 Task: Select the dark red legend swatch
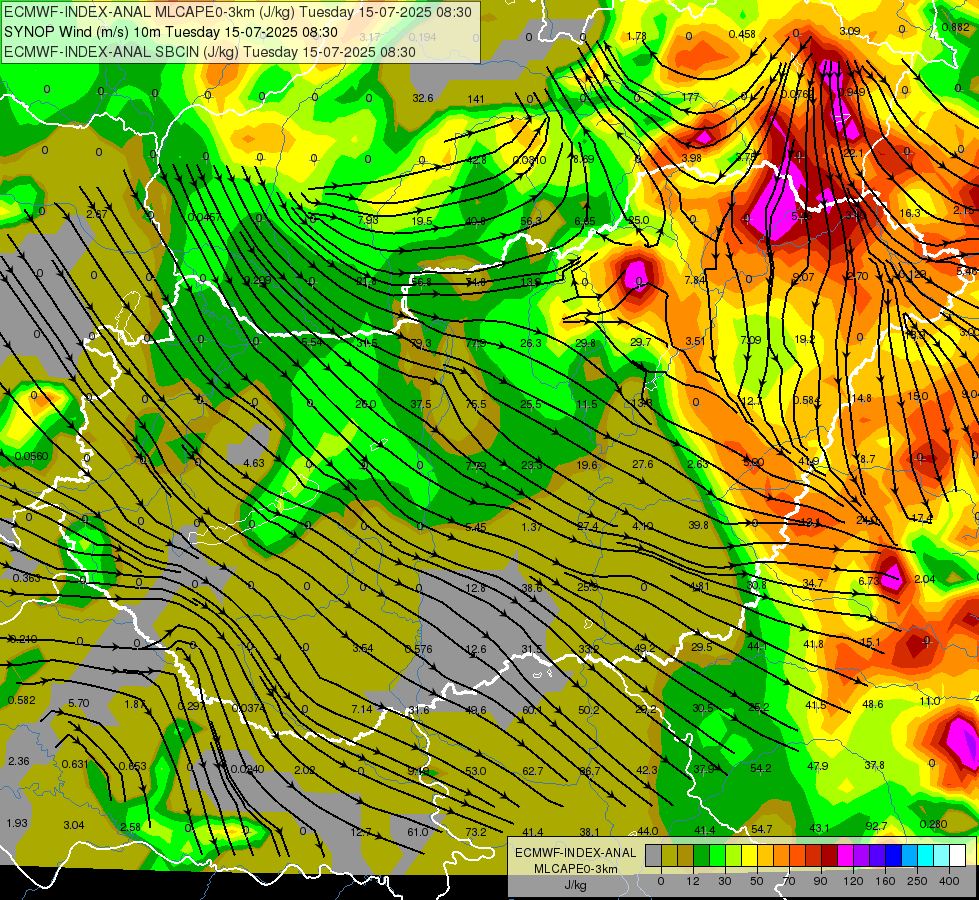(830, 855)
